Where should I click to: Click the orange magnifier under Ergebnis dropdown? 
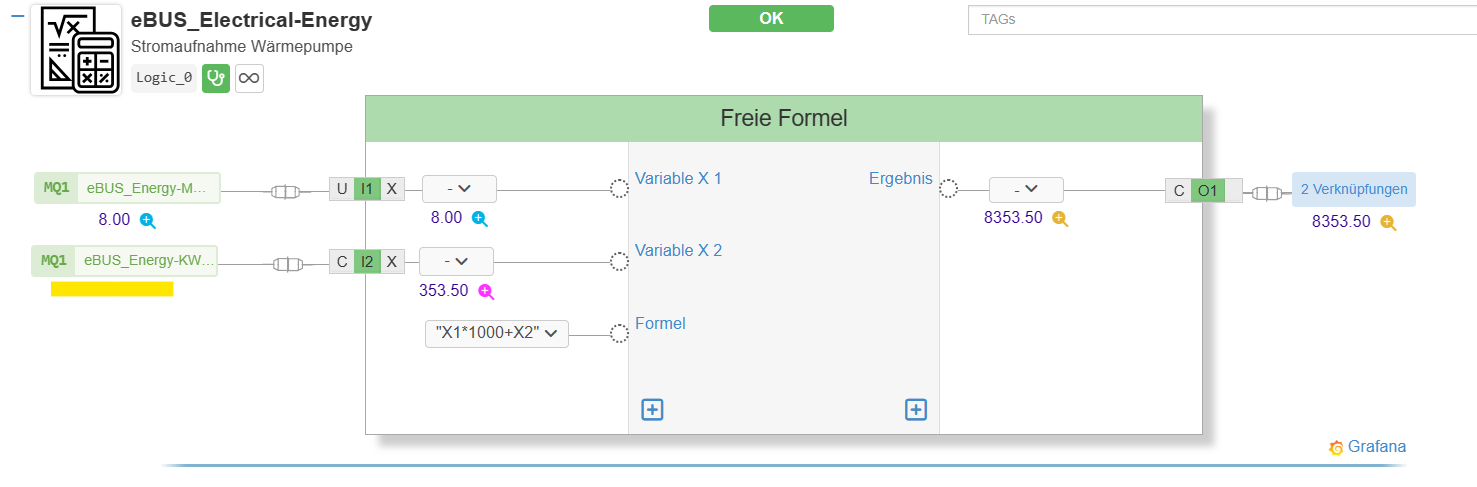pyautogui.click(x=1060, y=218)
